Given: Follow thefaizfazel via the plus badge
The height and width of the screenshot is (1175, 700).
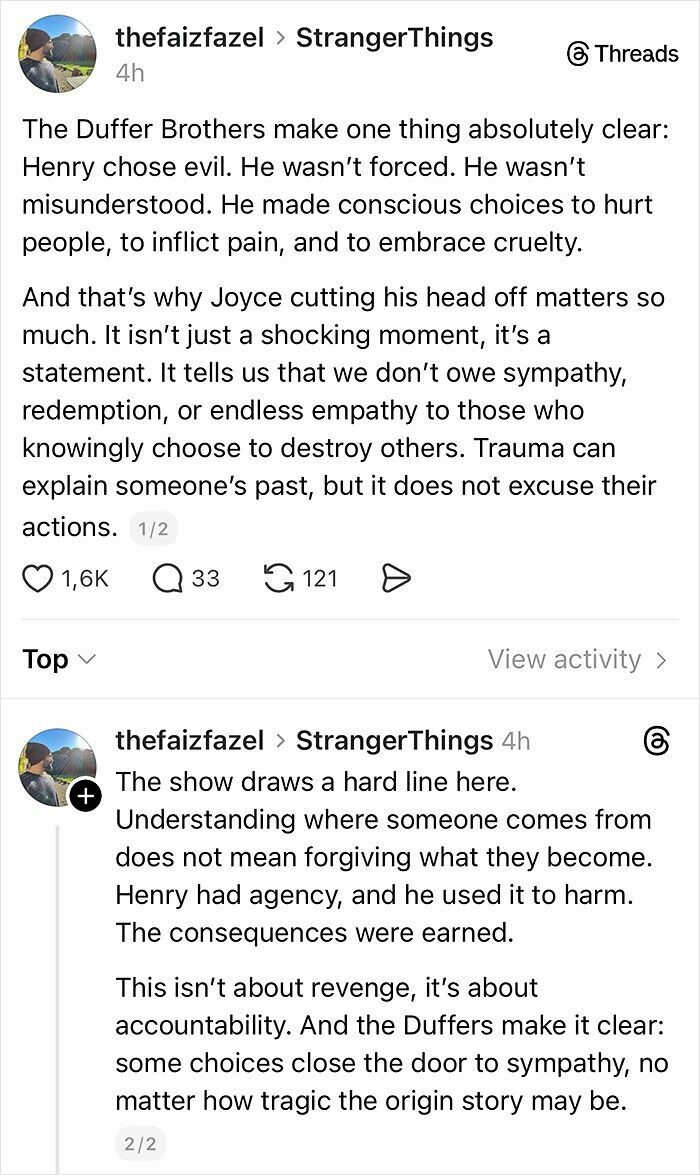Looking at the screenshot, I should click(x=86, y=795).
